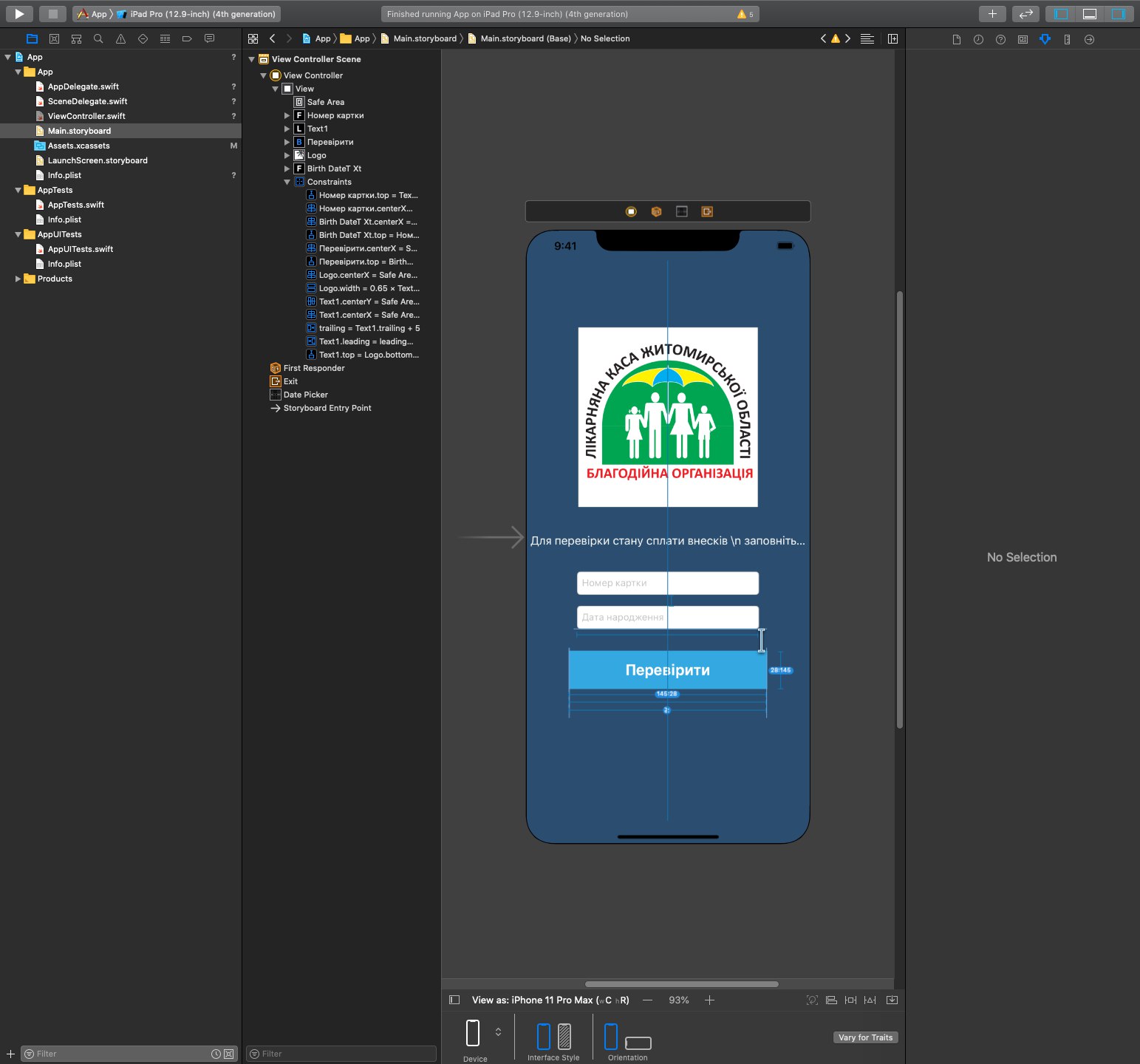
Task: Collapse the AppUITests folder
Action: (18, 234)
